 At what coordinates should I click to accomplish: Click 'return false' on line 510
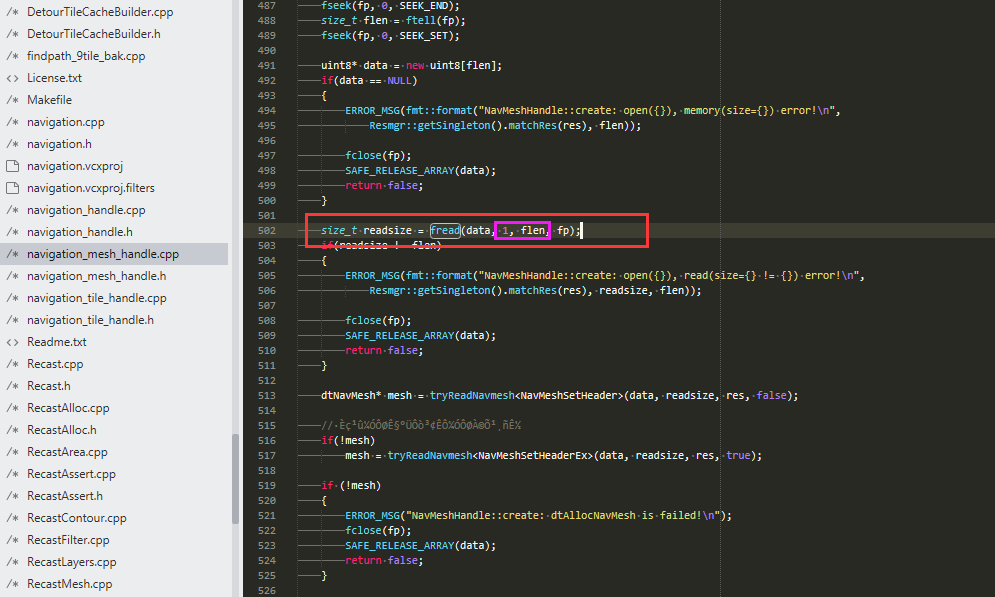tap(381, 350)
